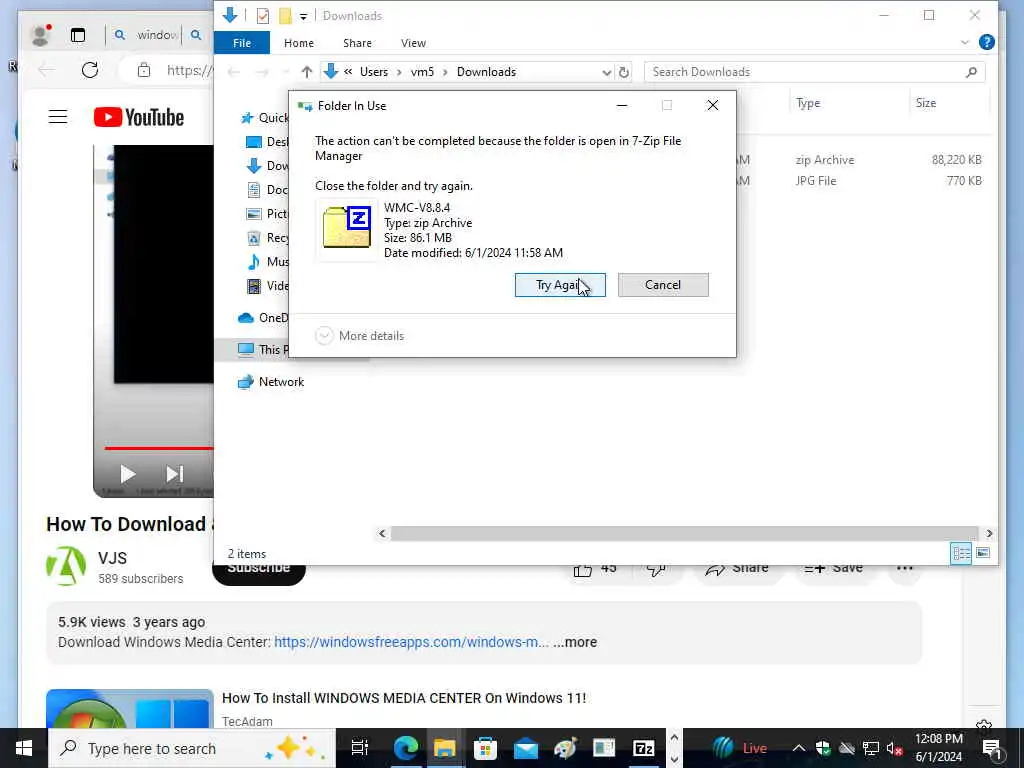Expand video description with ...more
Screen dimensions: 1024x768
(575, 642)
